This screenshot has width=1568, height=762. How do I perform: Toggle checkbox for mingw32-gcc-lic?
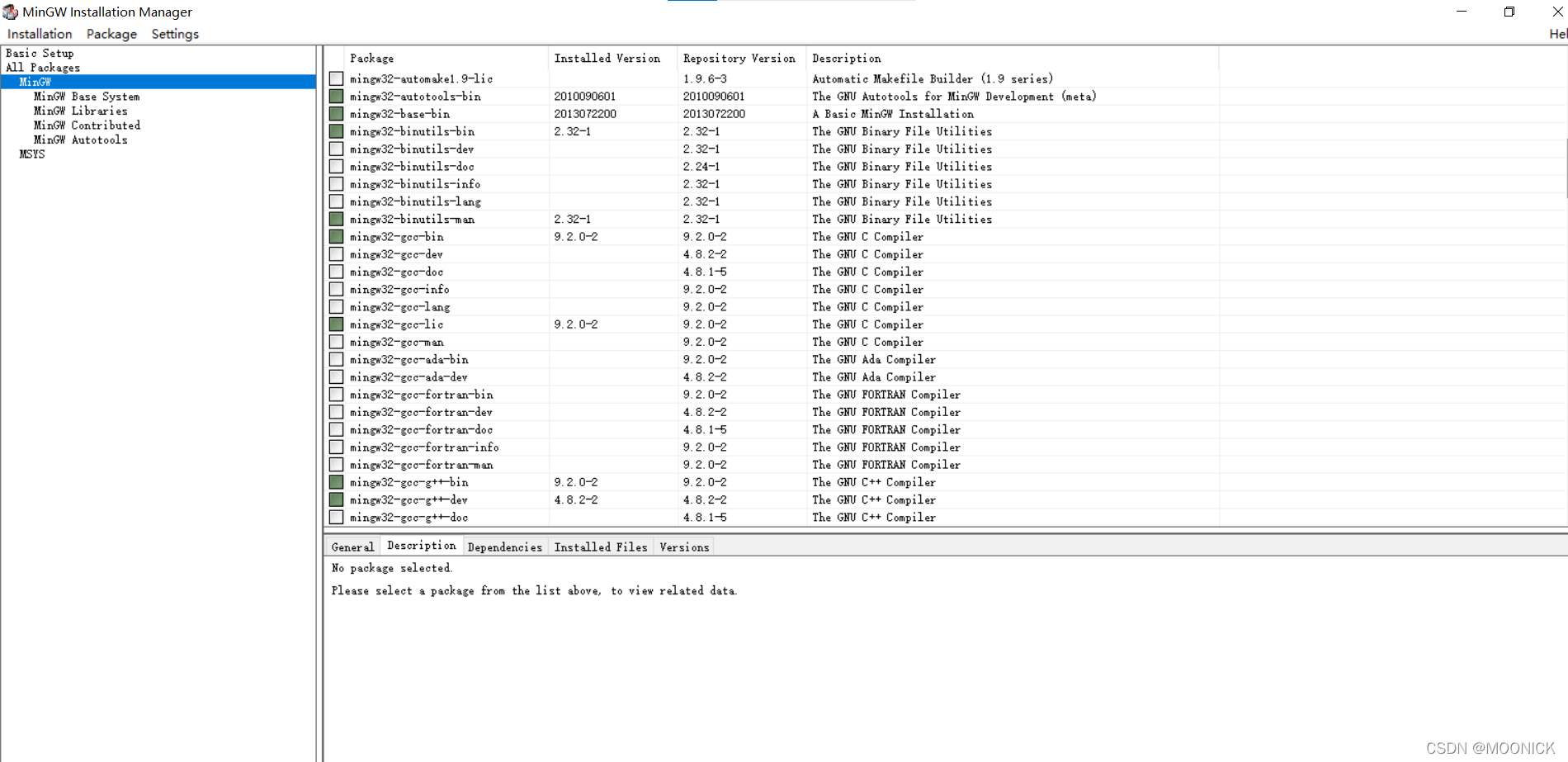pos(336,324)
